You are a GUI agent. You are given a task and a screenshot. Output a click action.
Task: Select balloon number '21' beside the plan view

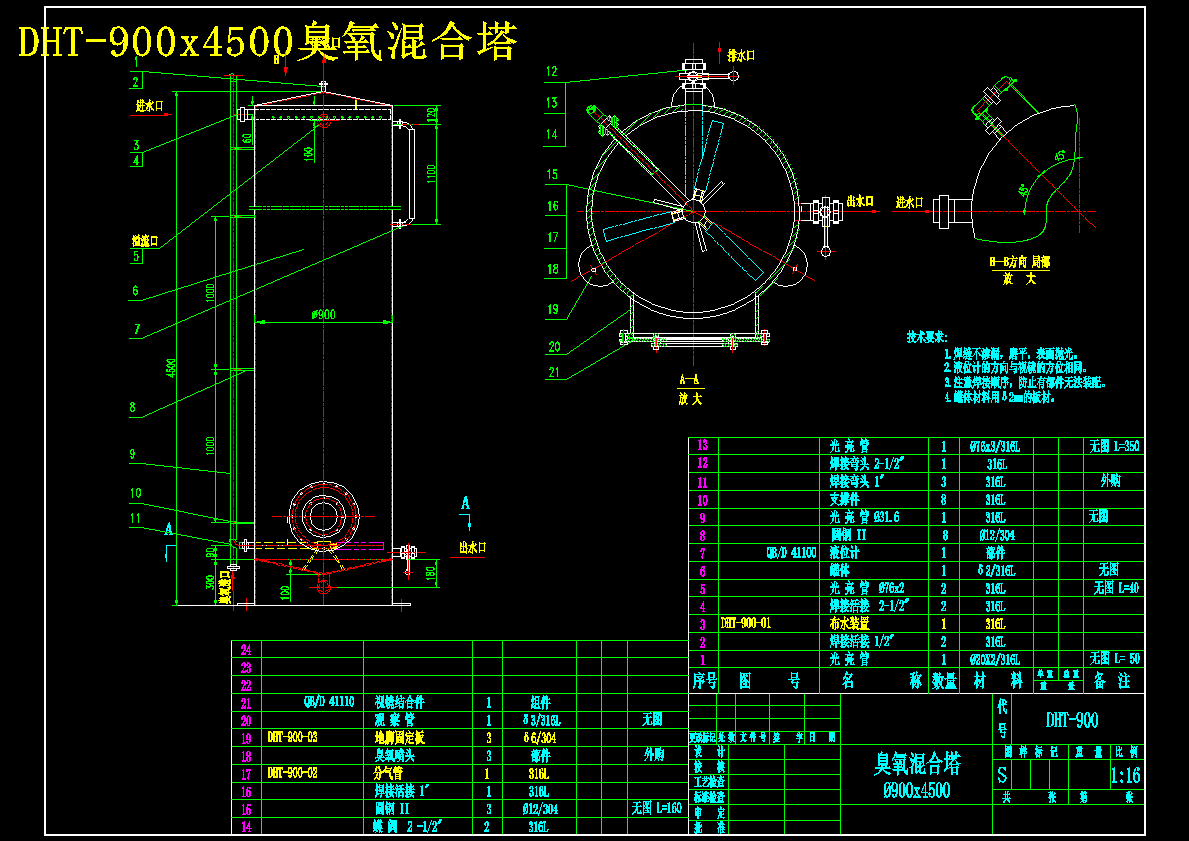pos(554,372)
